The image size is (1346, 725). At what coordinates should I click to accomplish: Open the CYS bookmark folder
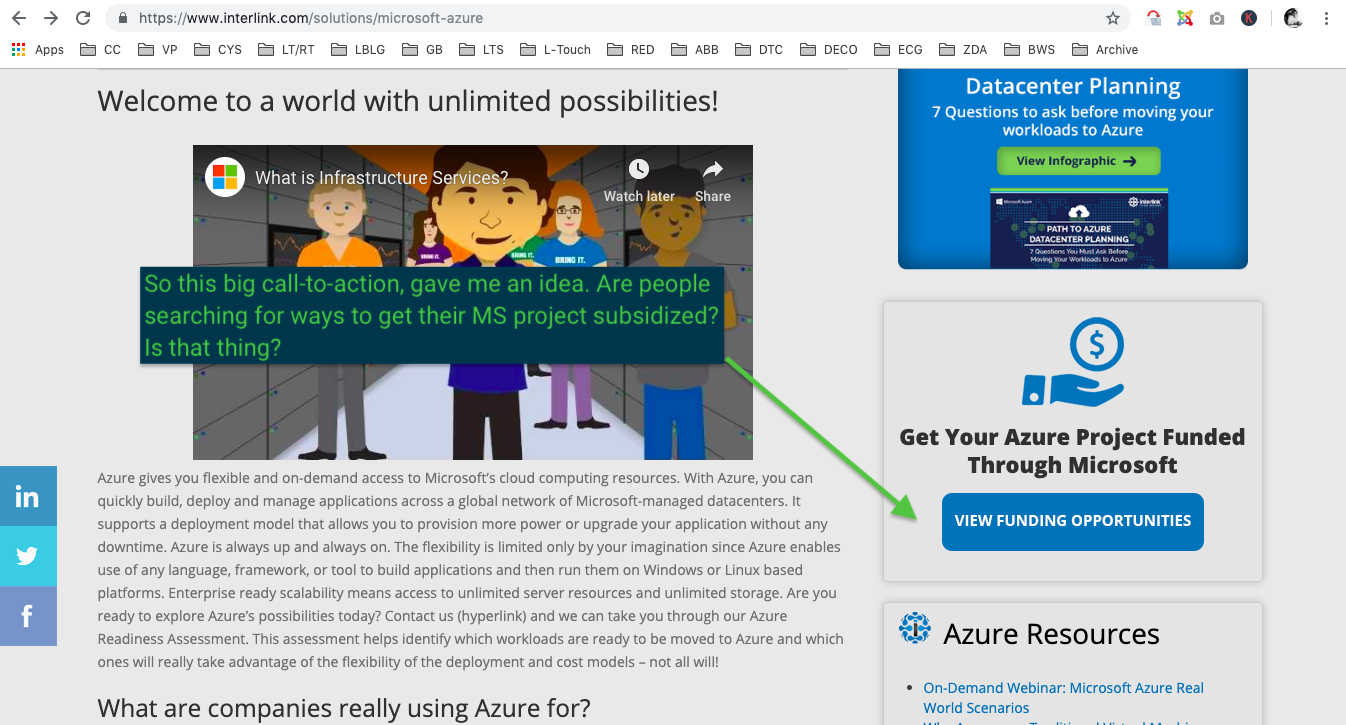(x=218, y=49)
